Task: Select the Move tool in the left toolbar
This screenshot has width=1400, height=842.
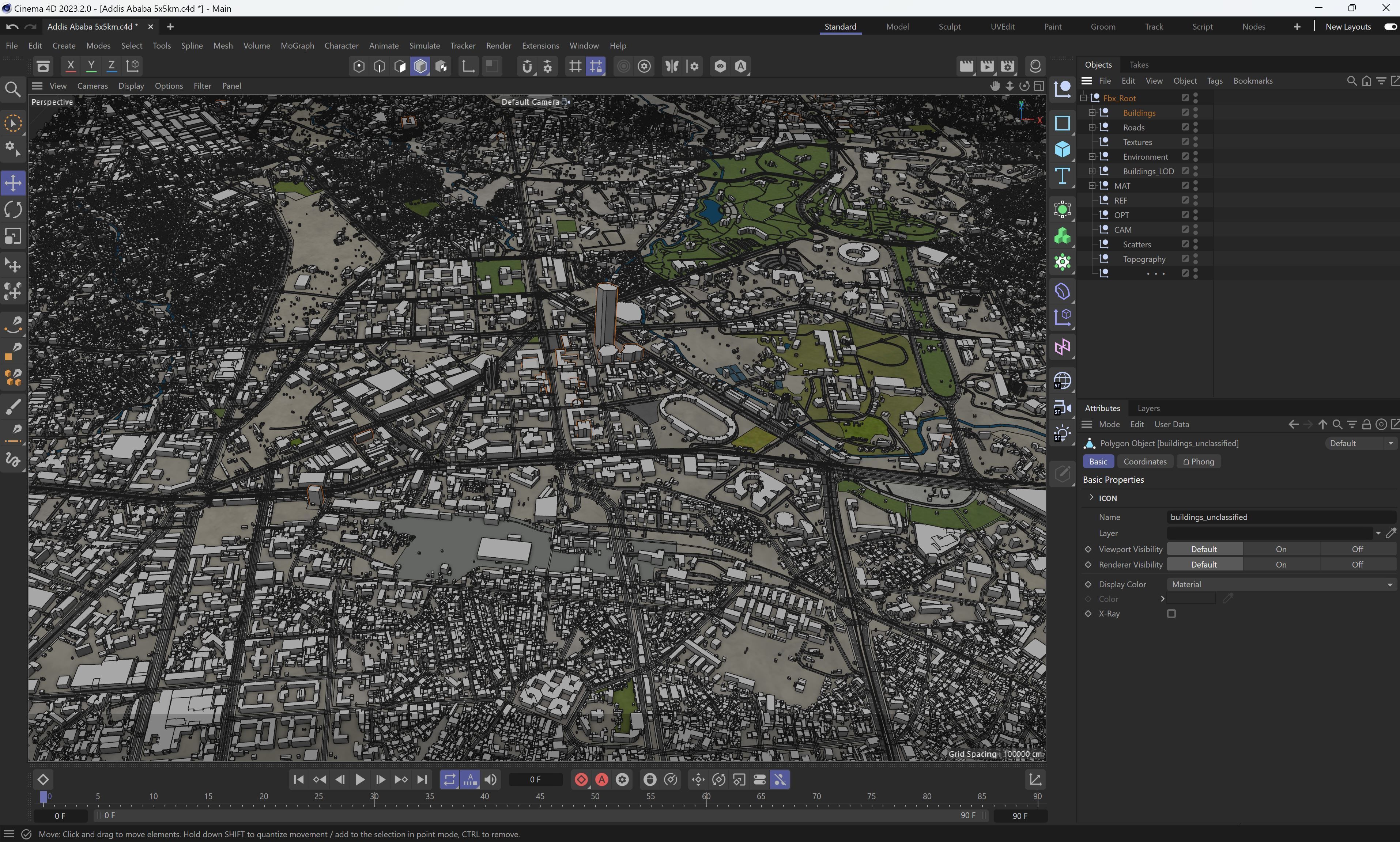Action: pos(12,183)
